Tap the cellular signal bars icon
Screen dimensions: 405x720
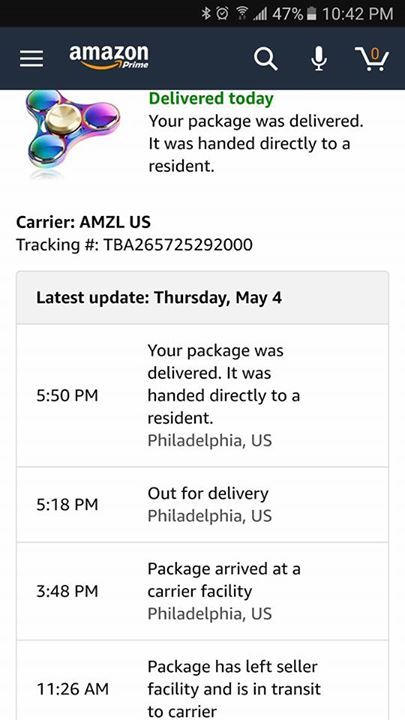[x=259, y=14]
